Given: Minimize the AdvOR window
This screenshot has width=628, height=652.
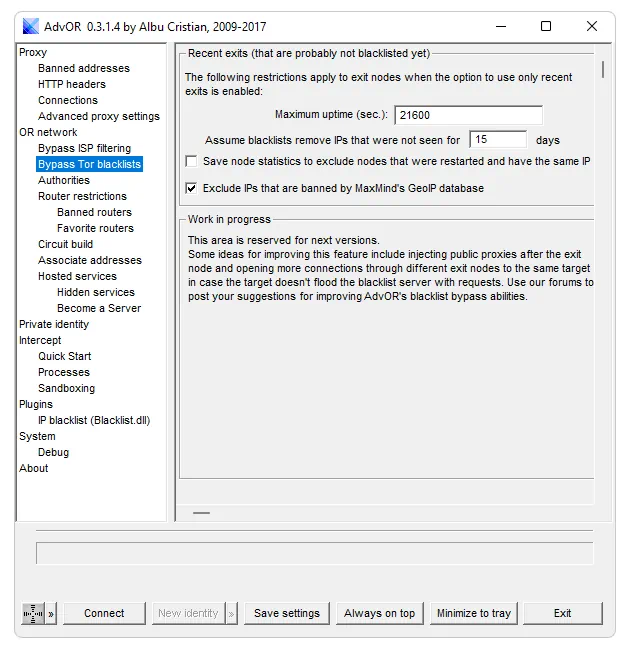Looking at the screenshot, I should (501, 26).
